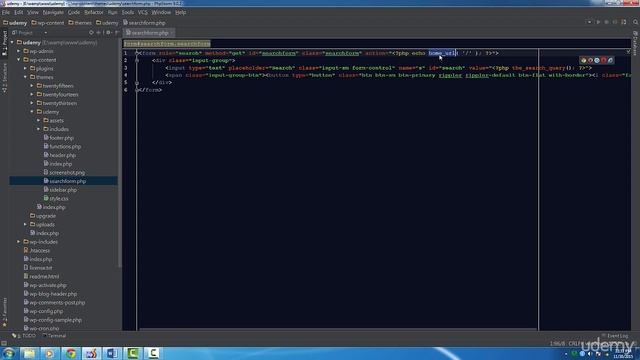Image resolution: width=640 pixels, height=360 pixels.
Task: Open the Project view mode dropdown
Action: tap(45, 33)
